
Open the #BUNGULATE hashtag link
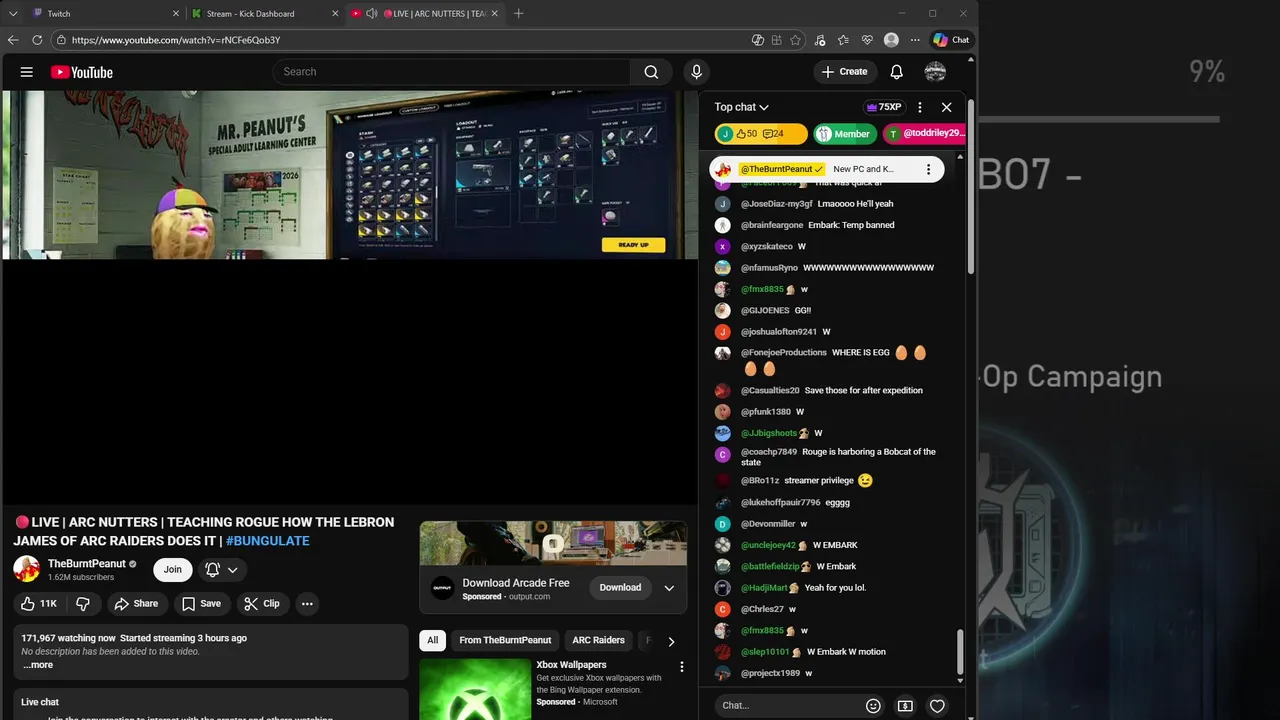268,541
